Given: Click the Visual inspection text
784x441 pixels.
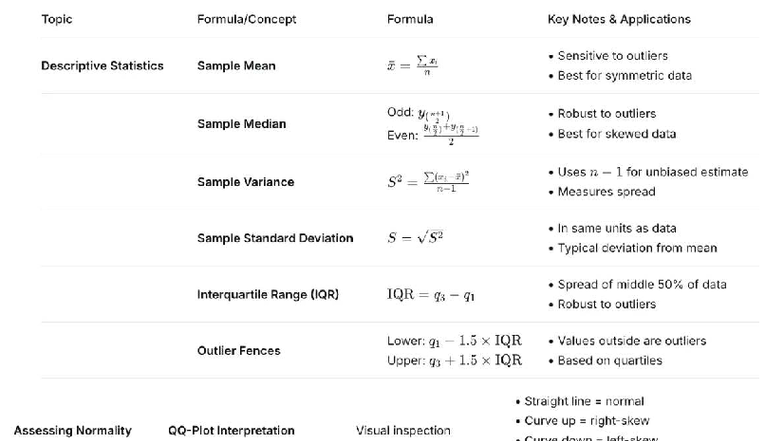Looking at the screenshot, I should click(x=403, y=431).
